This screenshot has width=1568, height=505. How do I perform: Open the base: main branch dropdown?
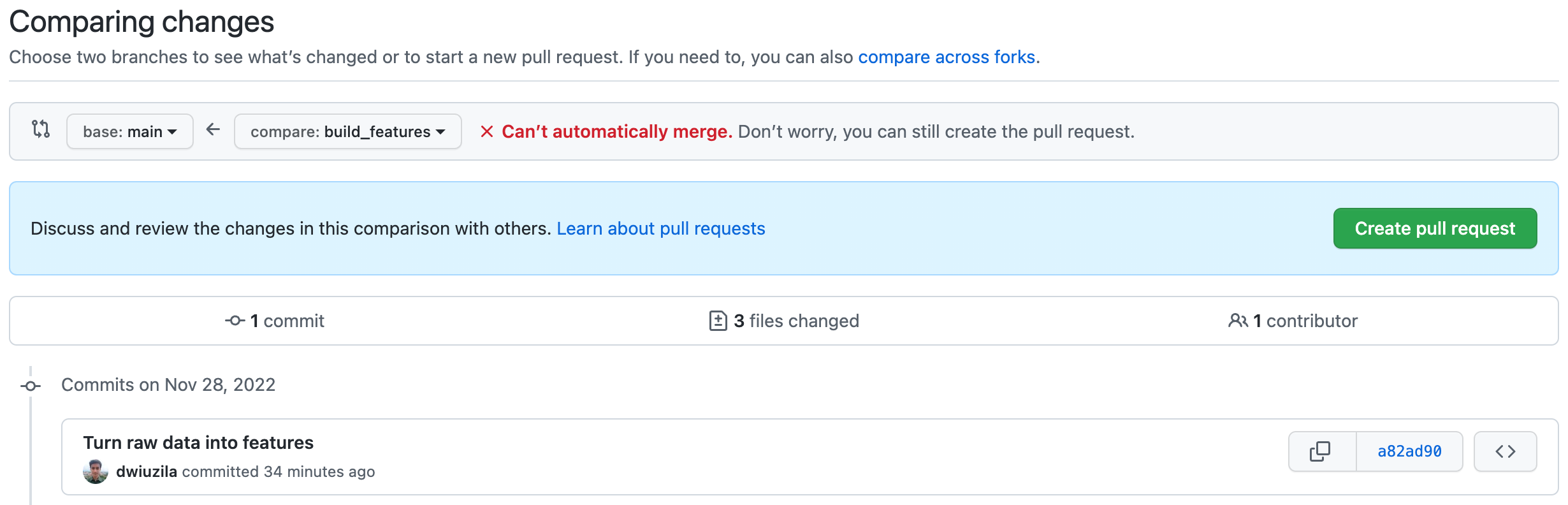(x=130, y=131)
